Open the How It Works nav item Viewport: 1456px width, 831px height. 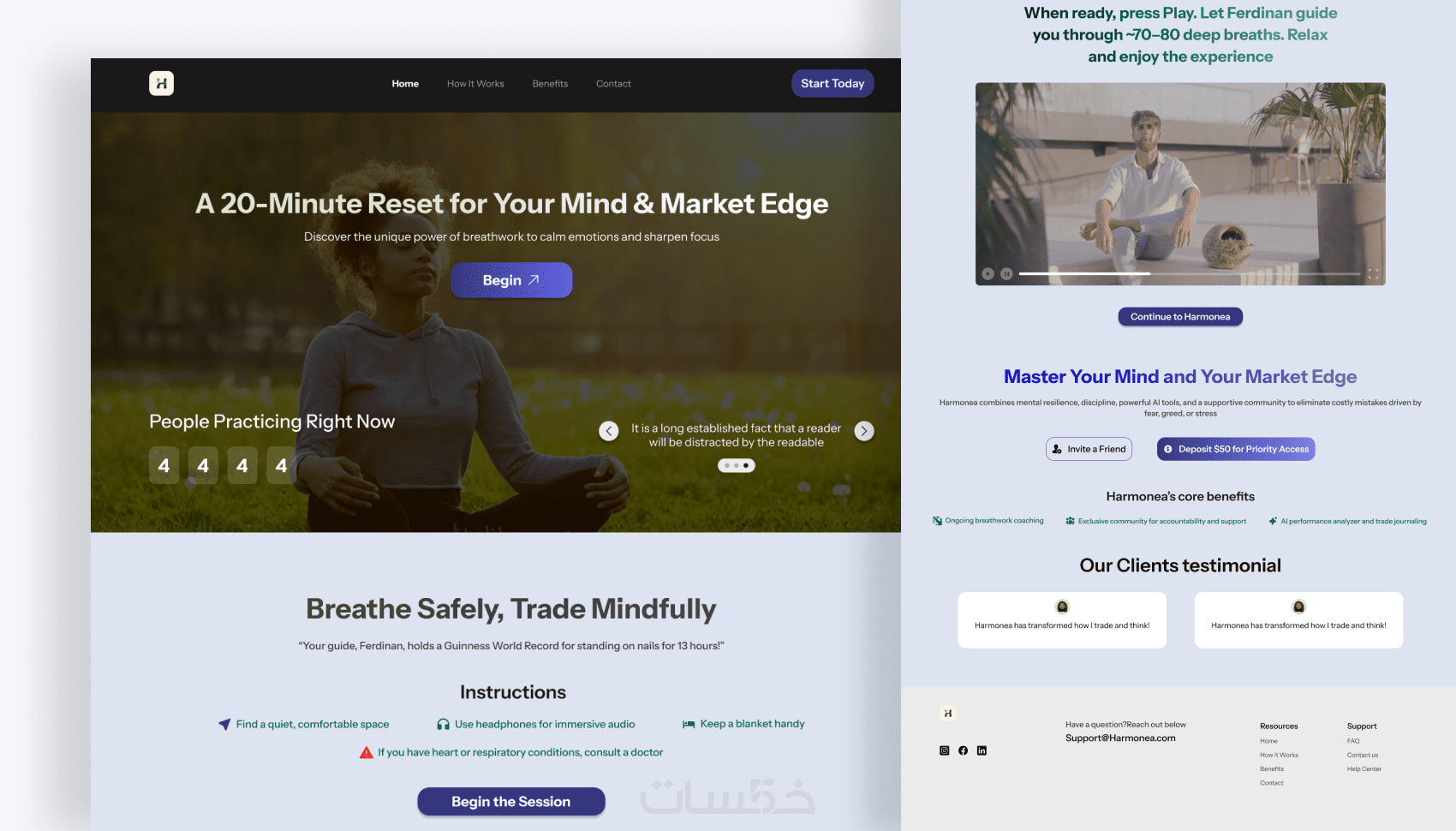(475, 84)
